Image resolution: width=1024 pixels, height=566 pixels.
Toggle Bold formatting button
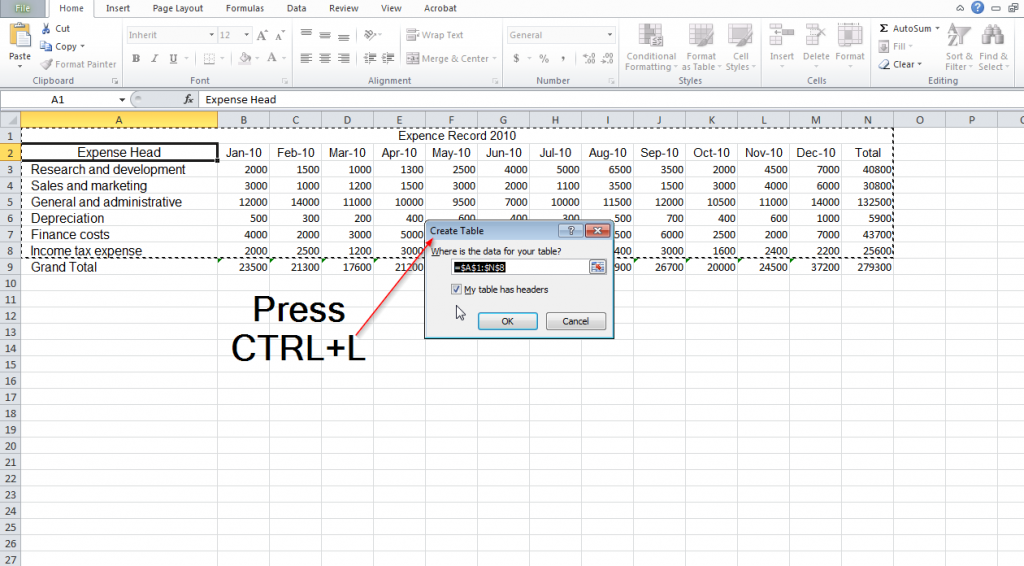137,59
